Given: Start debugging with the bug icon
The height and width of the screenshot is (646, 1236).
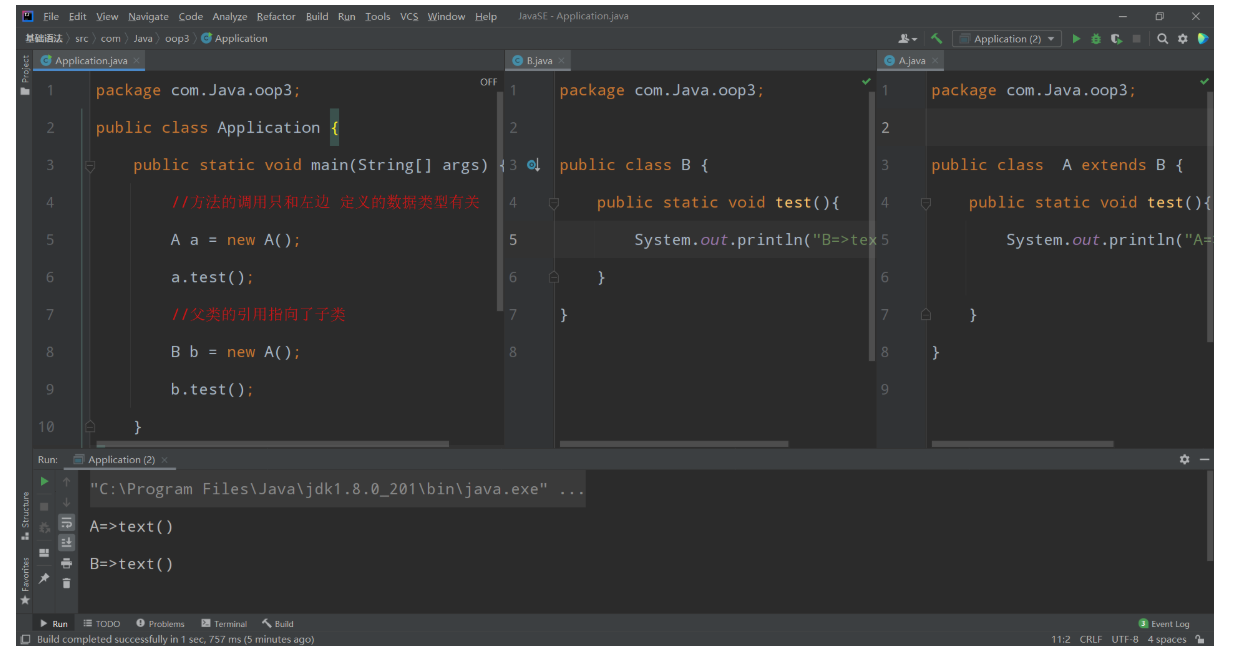Looking at the screenshot, I should 1096,39.
